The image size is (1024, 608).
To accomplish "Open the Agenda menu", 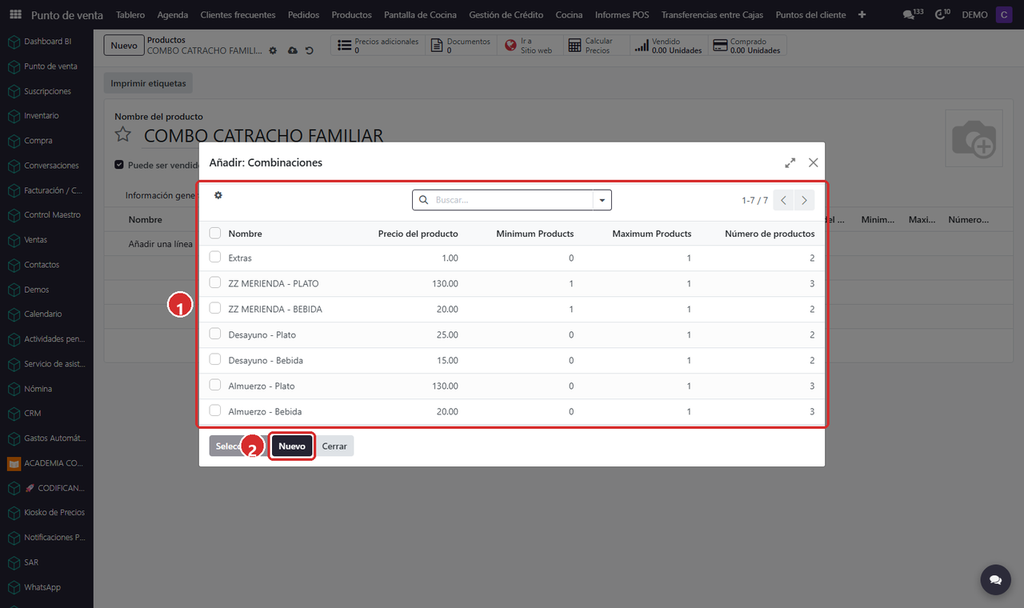I will (172, 14).
